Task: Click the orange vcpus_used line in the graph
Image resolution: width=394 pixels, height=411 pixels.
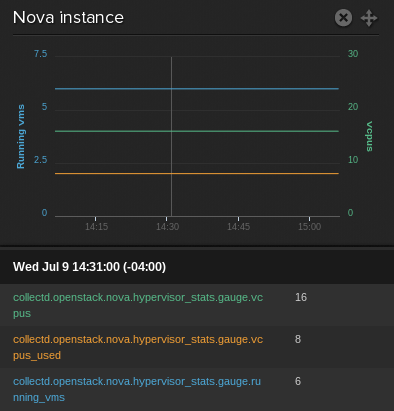Action: point(197,173)
